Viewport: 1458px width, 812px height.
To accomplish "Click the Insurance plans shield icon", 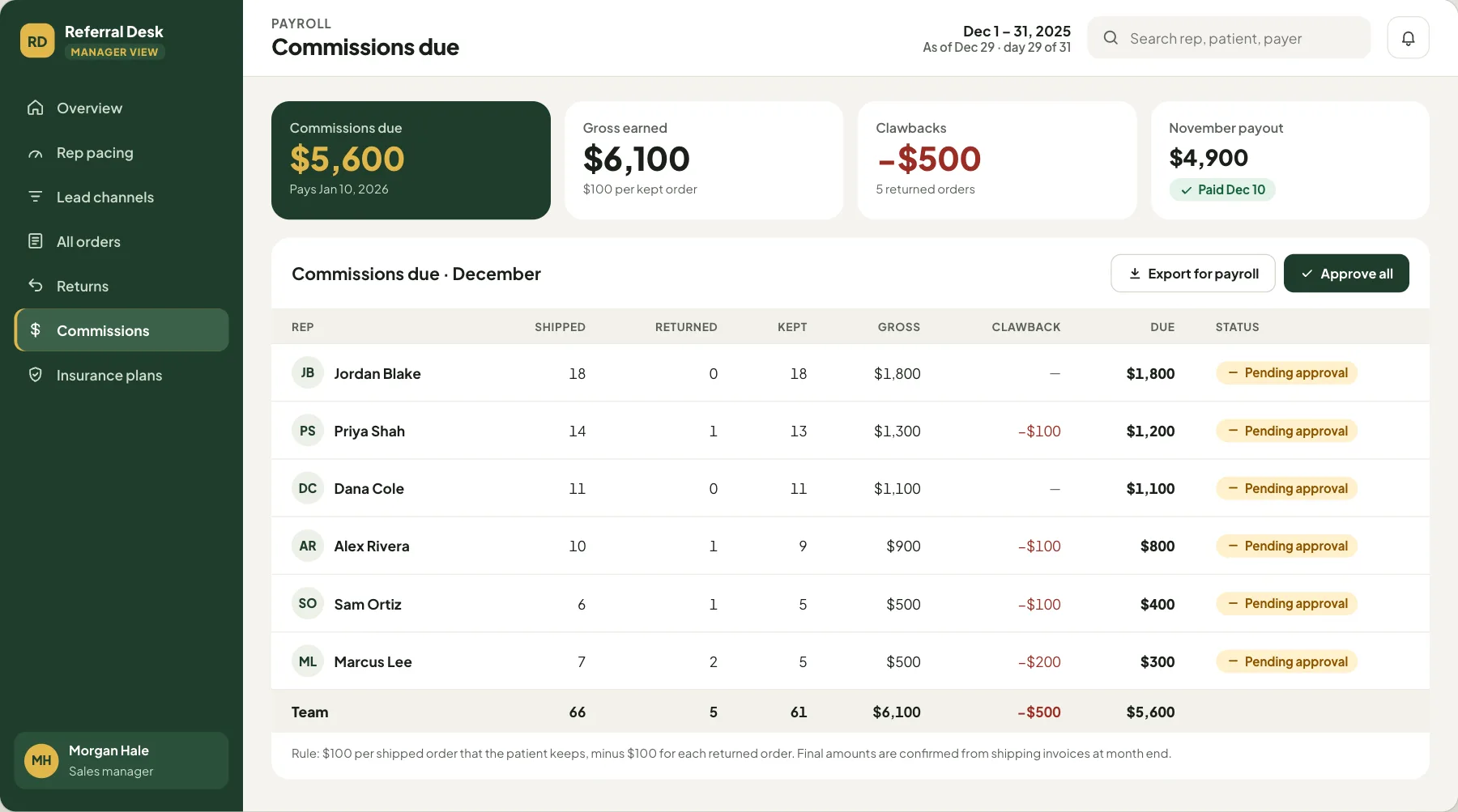I will (35, 375).
